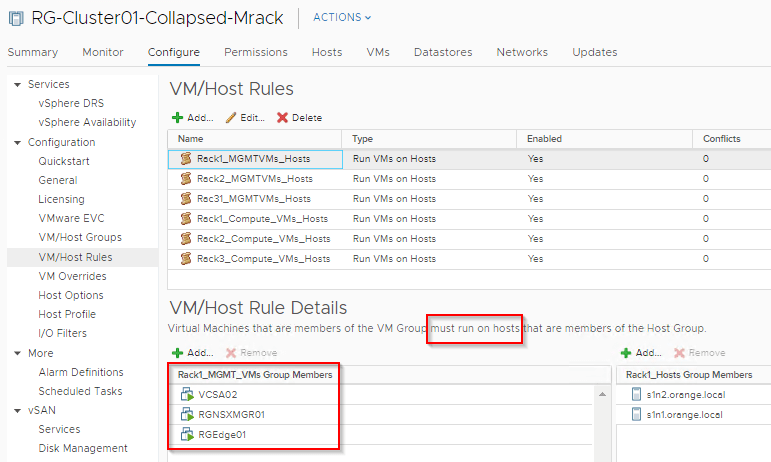Select the Rack1_MGMTVMs_Hosts rule name
The image size is (771, 462).
point(254,159)
